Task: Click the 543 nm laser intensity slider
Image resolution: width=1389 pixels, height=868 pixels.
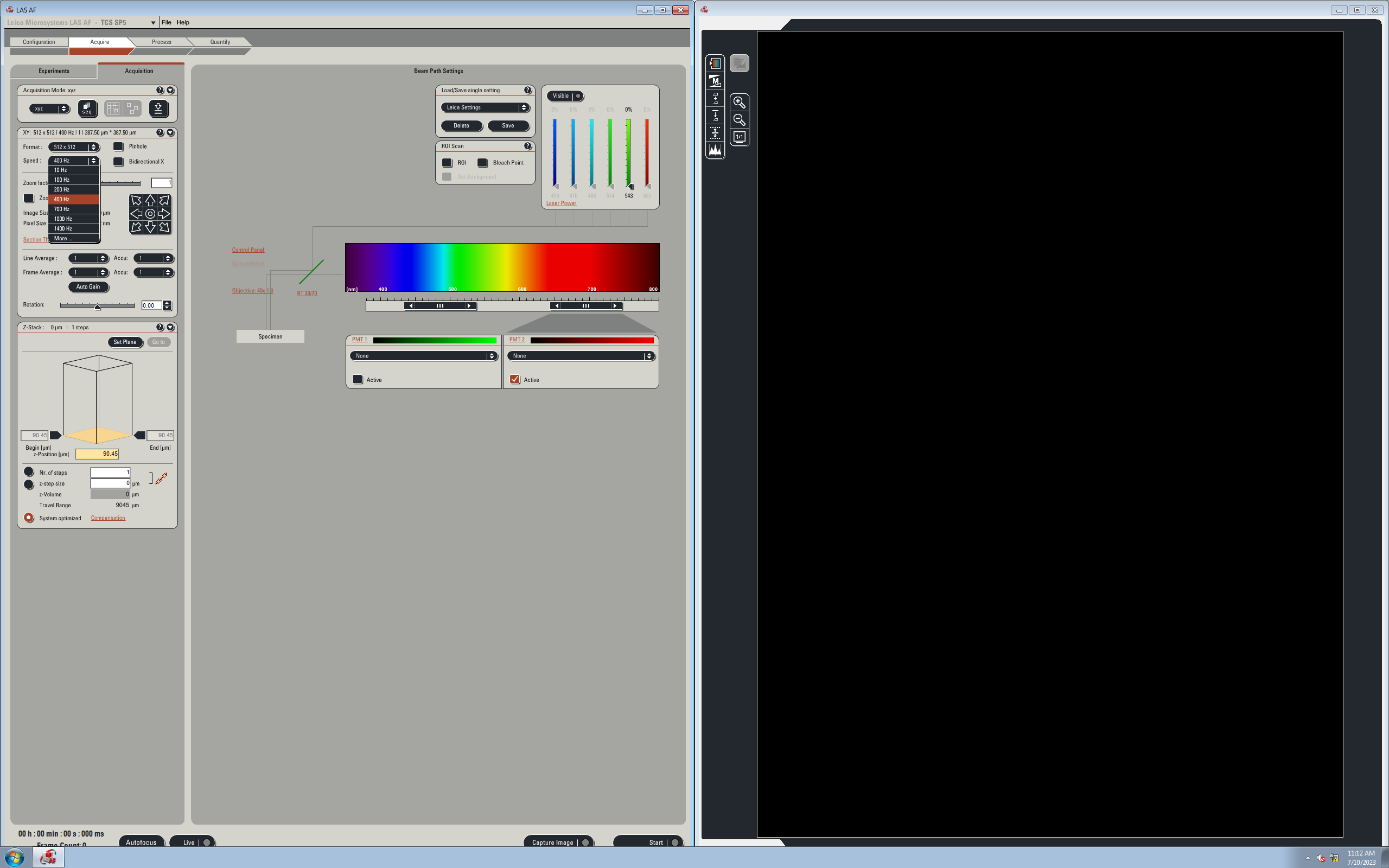Action: pyautogui.click(x=628, y=152)
